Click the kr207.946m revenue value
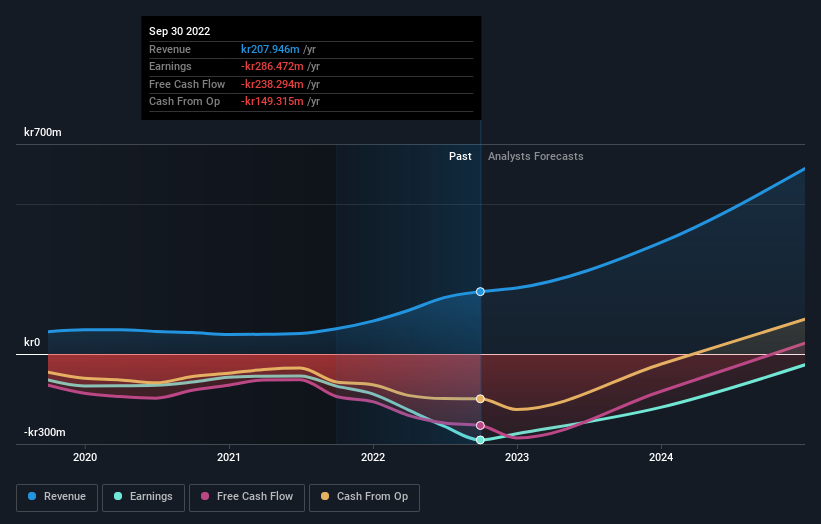 coord(270,49)
